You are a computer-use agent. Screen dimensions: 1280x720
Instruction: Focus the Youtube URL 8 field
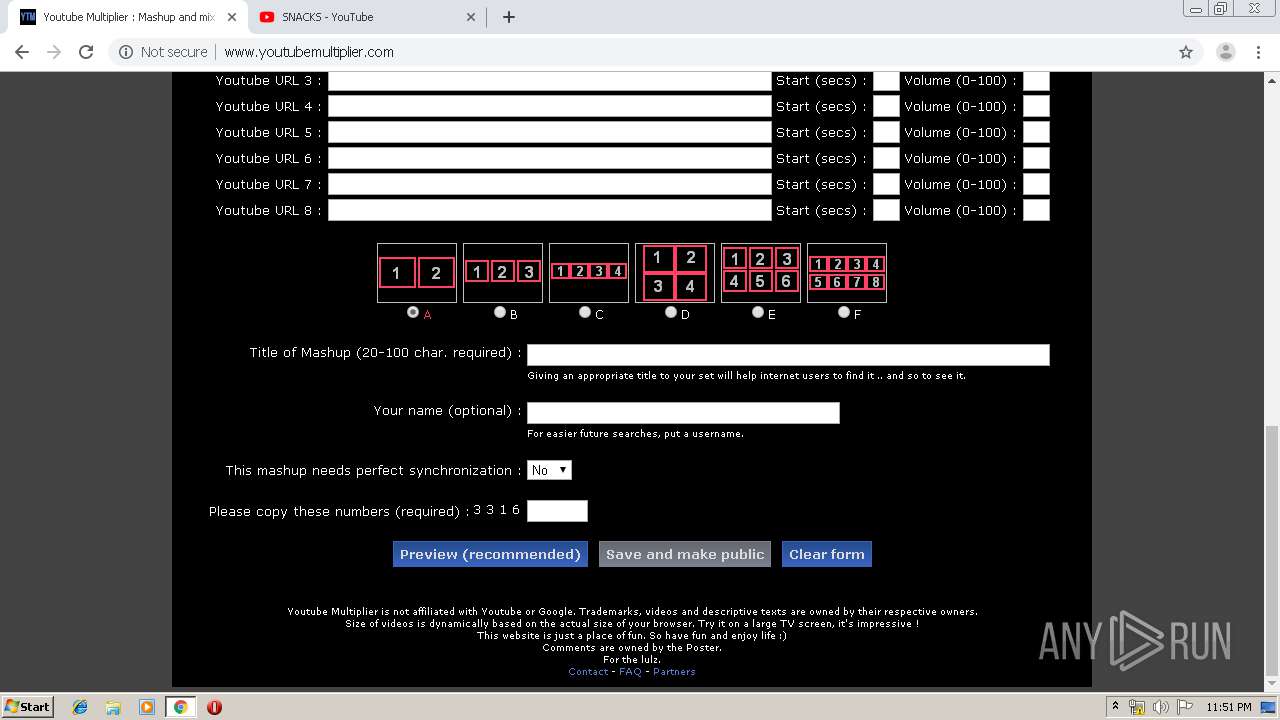click(x=550, y=210)
